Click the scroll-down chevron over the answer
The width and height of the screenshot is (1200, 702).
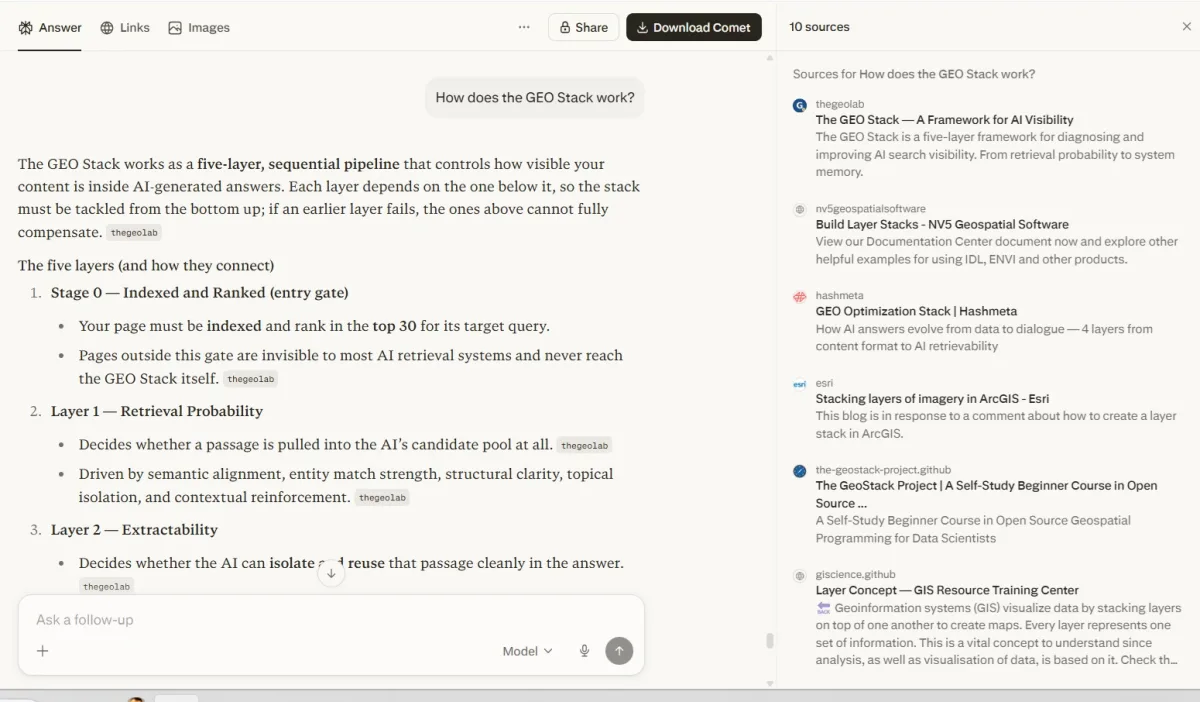click(330, 572)
